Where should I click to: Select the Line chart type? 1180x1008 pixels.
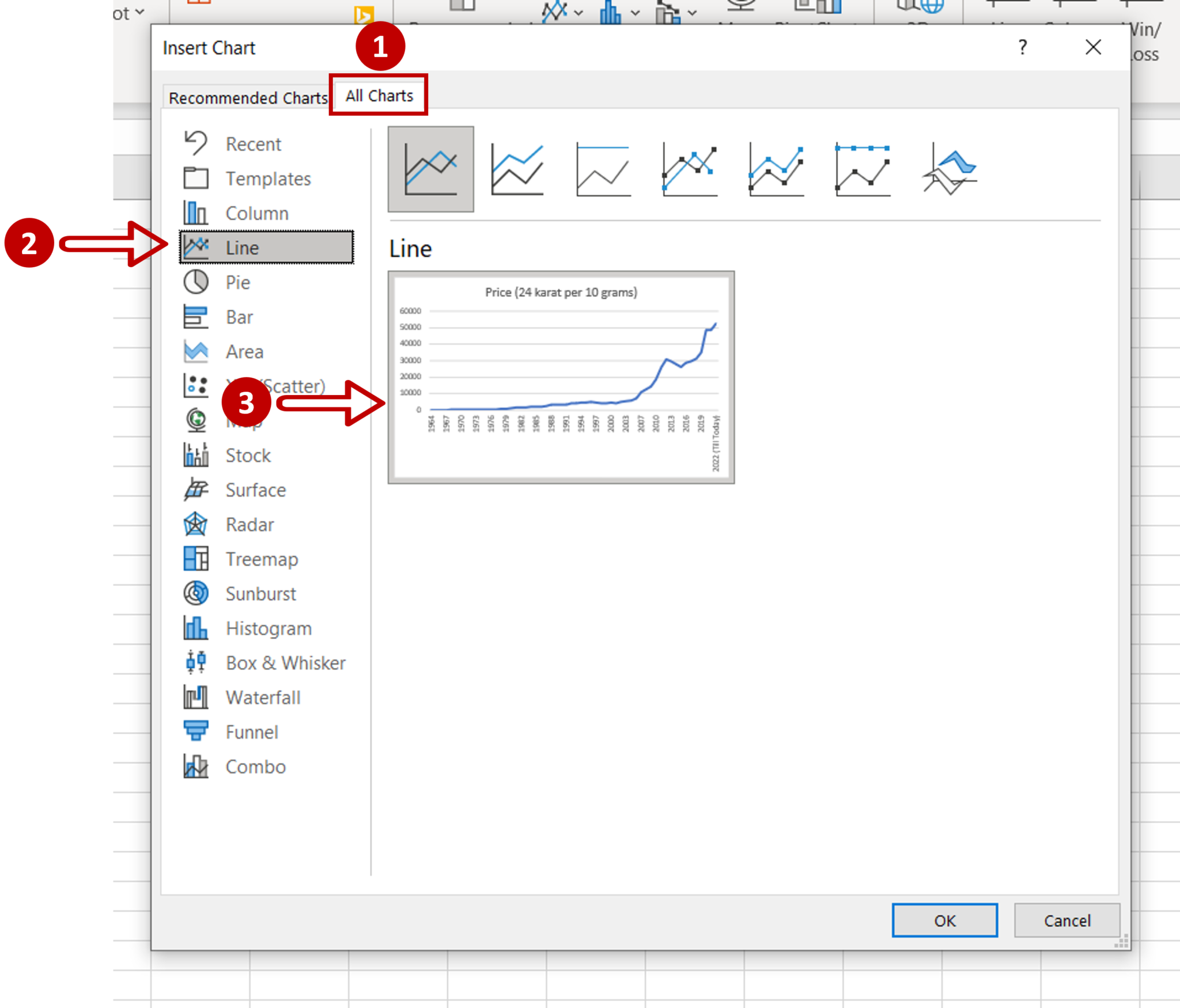266,247
